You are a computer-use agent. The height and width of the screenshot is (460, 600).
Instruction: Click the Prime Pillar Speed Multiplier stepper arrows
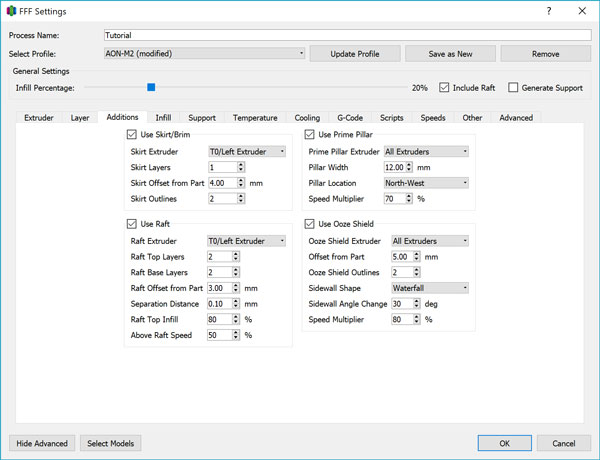click(x=409, y=199)
